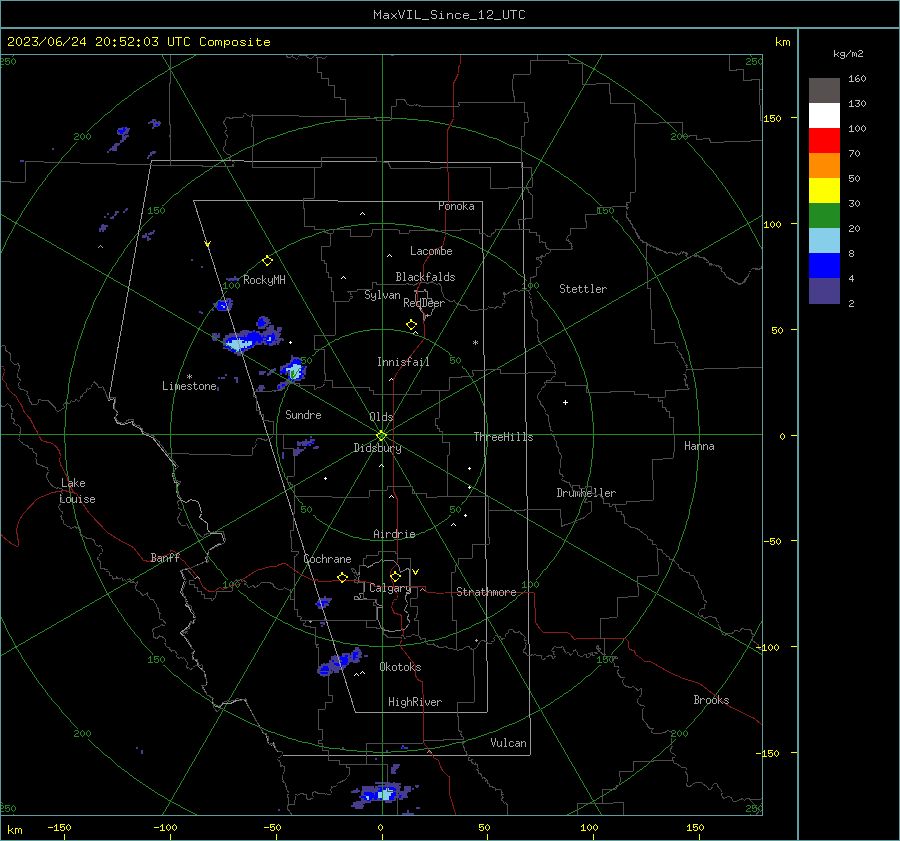Select the red 100 legend color block
The height and width of the screenshot is (841, 900).
pyautogui.click(x=824, y=141)
